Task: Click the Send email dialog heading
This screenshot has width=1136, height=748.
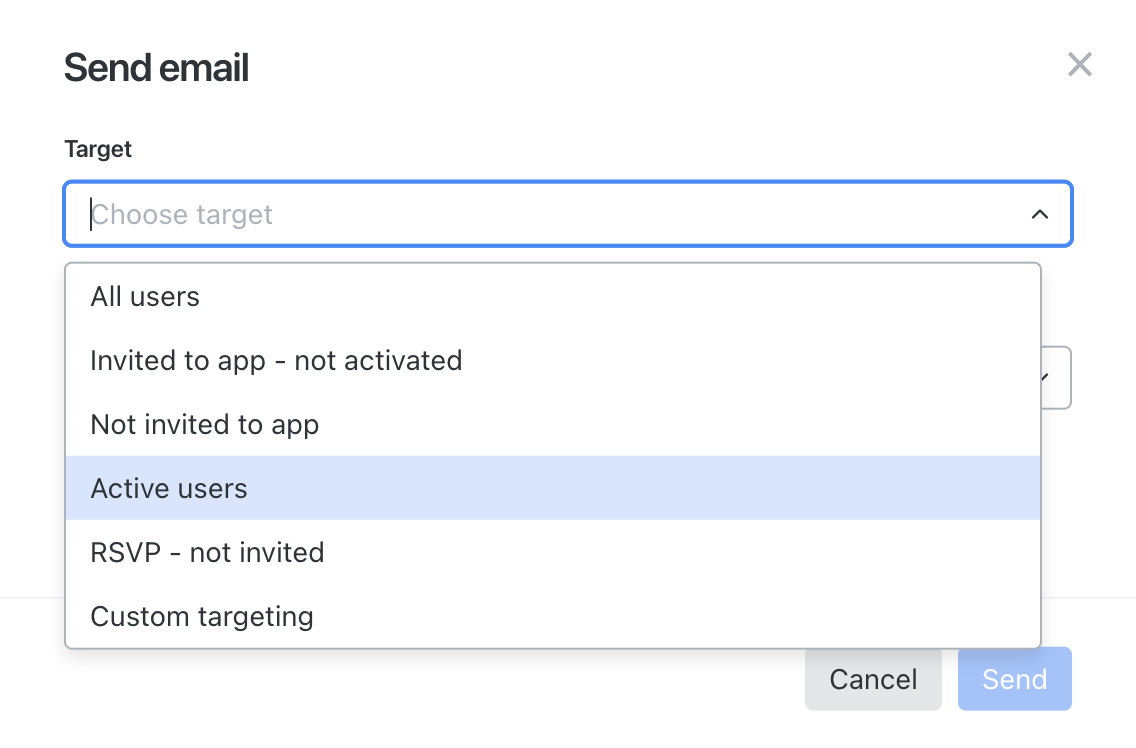Action: [x=156, y=67]
